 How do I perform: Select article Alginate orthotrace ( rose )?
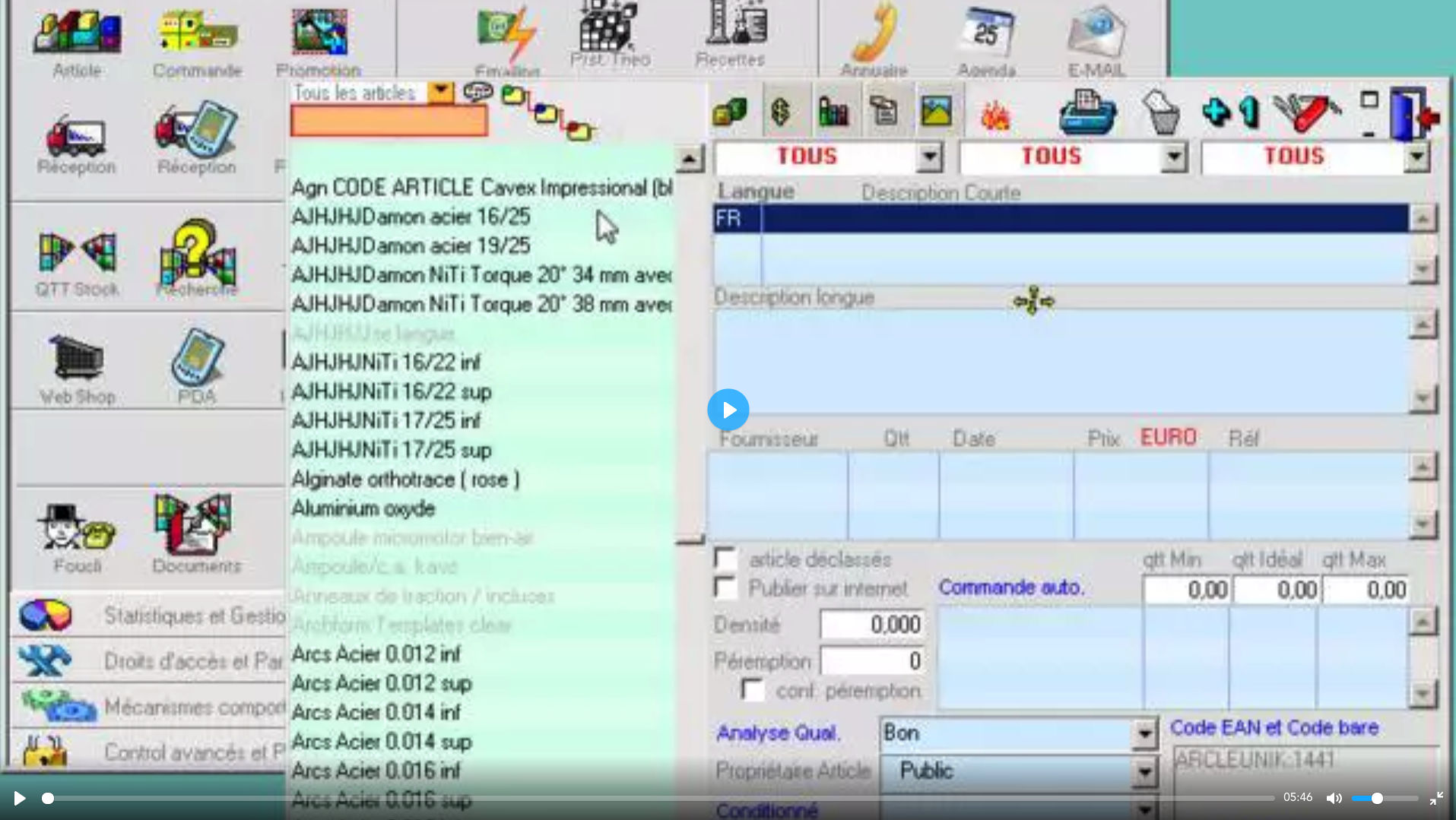pos(405,480)
